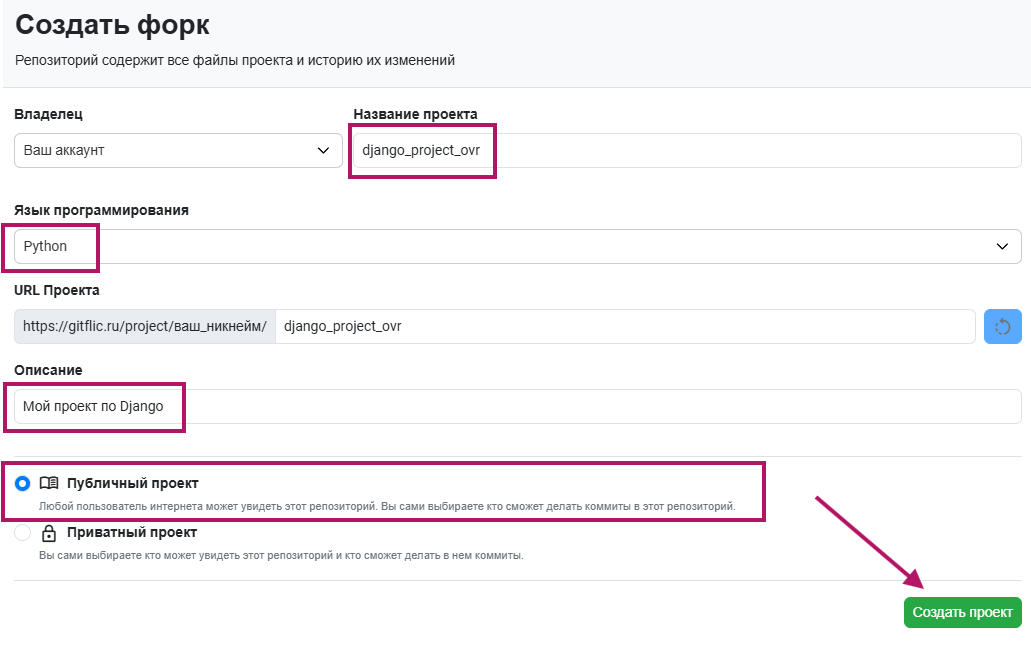Select the Публичный проект radio button
Viewport: 1031px width, 646px height.
(x=23, y=484)
